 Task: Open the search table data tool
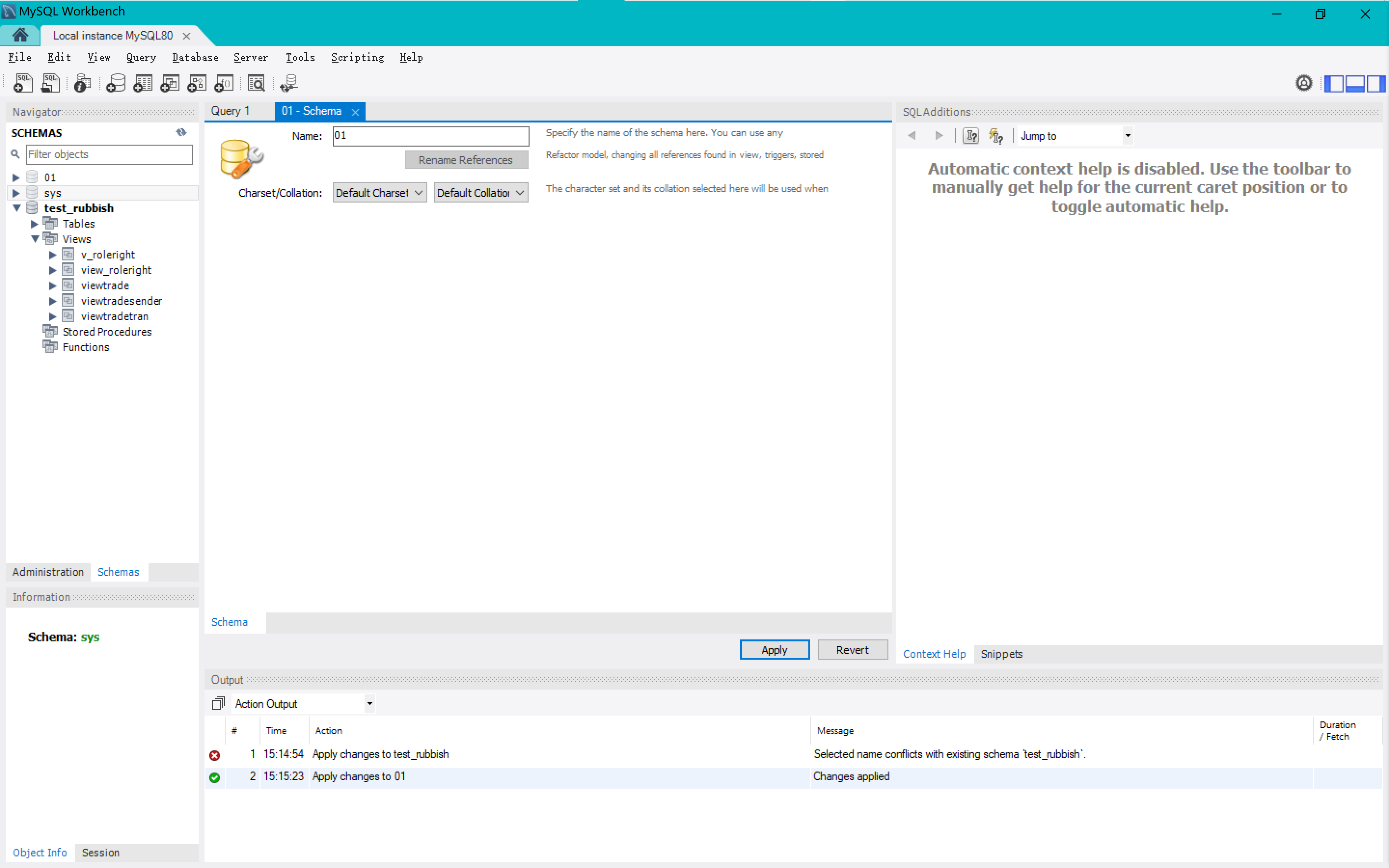tap(256, 83)
